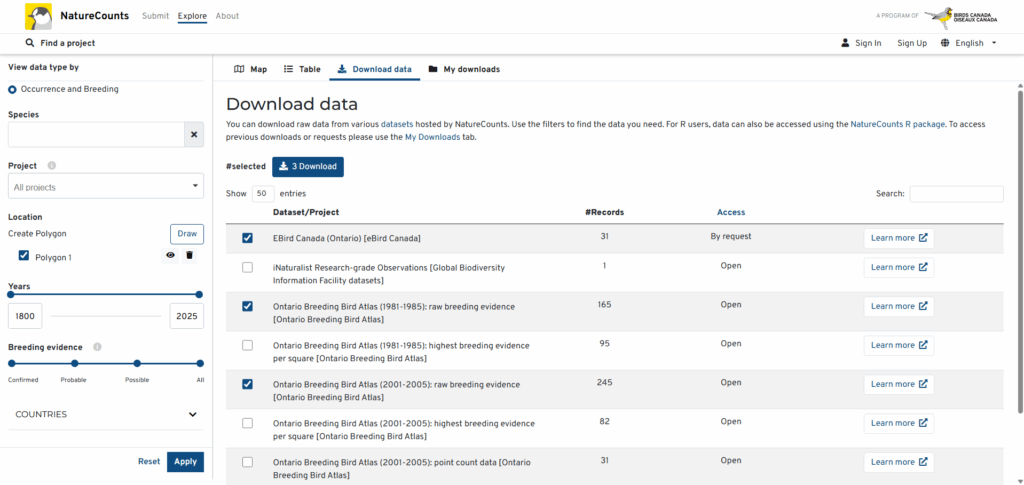Click the Years slider left handle
This screenshot has width=1024, height=485.
click(x=10, y=295)
